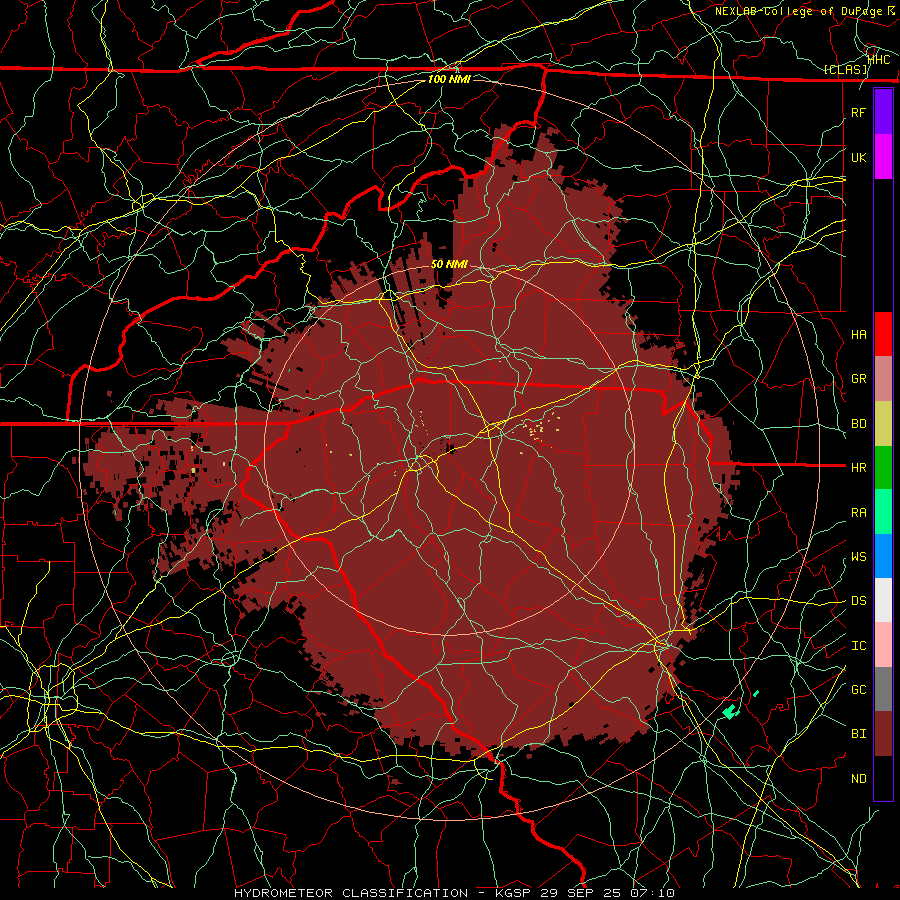Select the GR pink legend color
The image size is (900, 900).
tap(883, 378)
